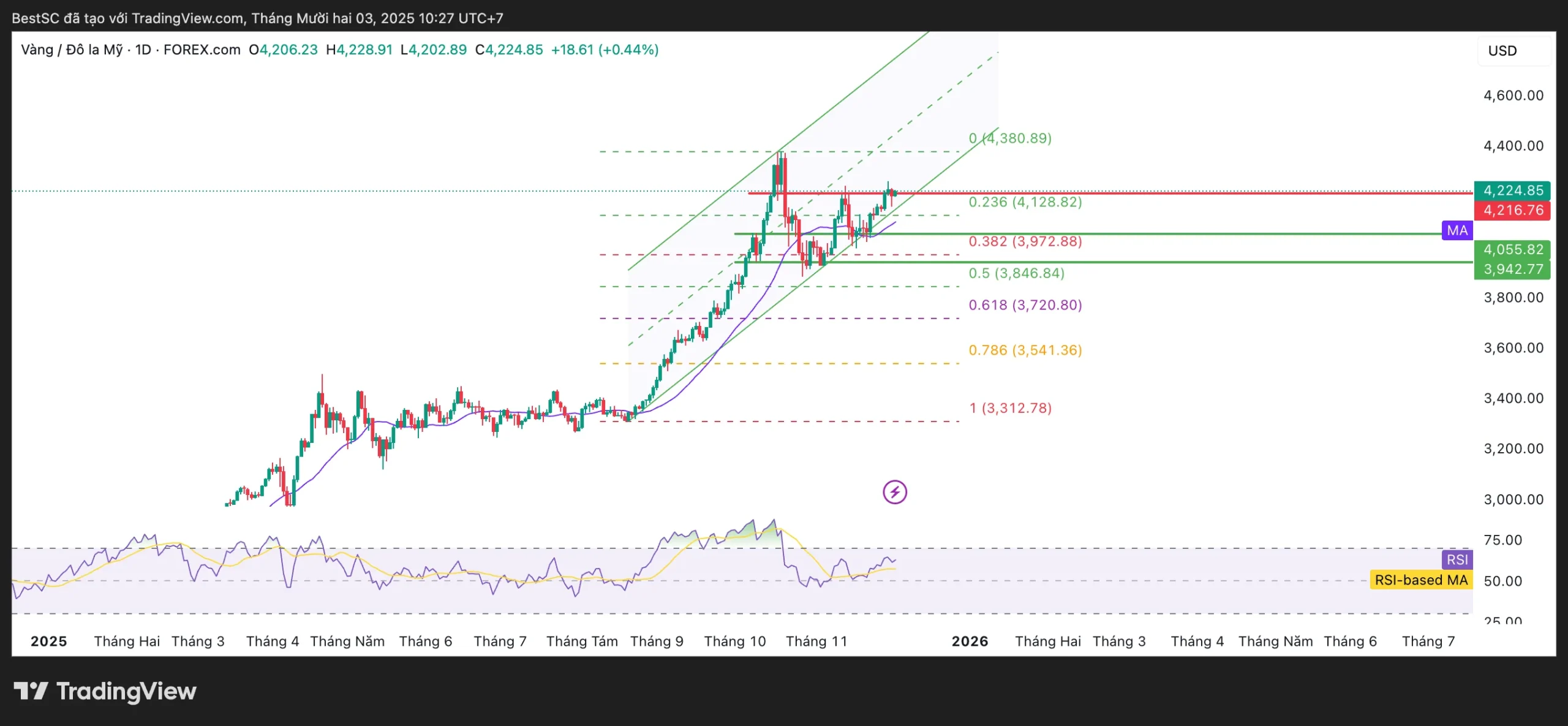Select the green price tag 4,055.82

tap(1512, 249)
